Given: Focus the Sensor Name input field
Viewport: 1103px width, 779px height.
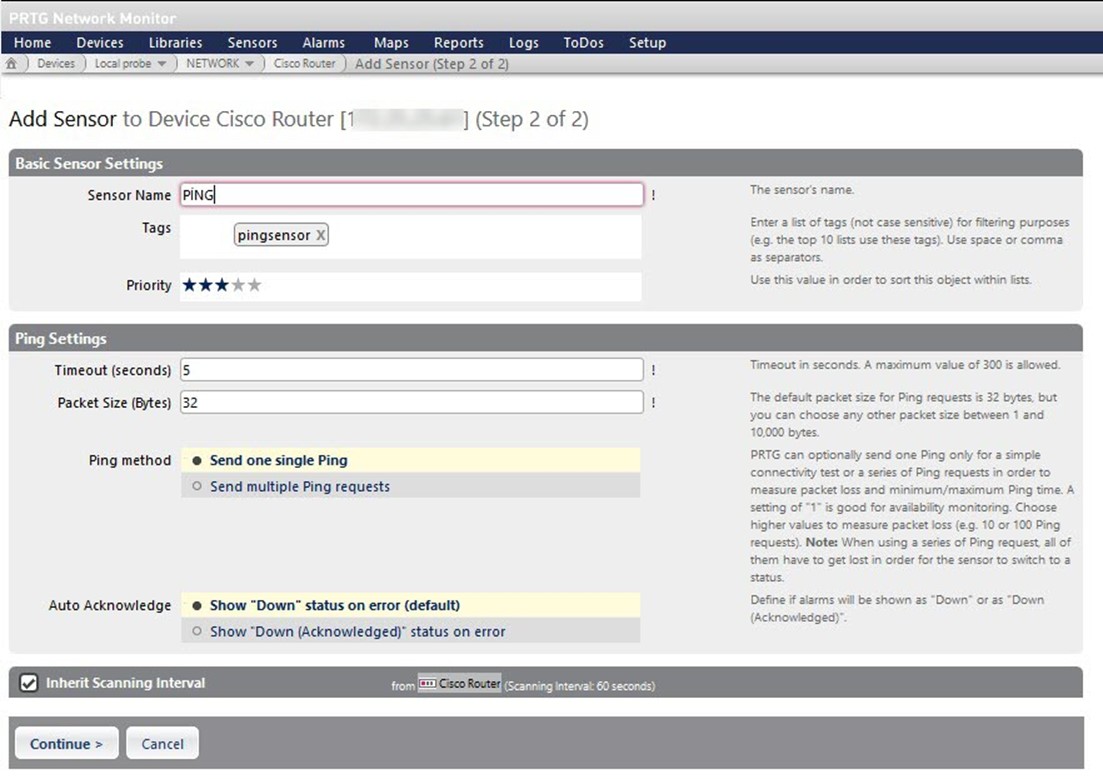Looking at the screenshot, I should point(412,195).
